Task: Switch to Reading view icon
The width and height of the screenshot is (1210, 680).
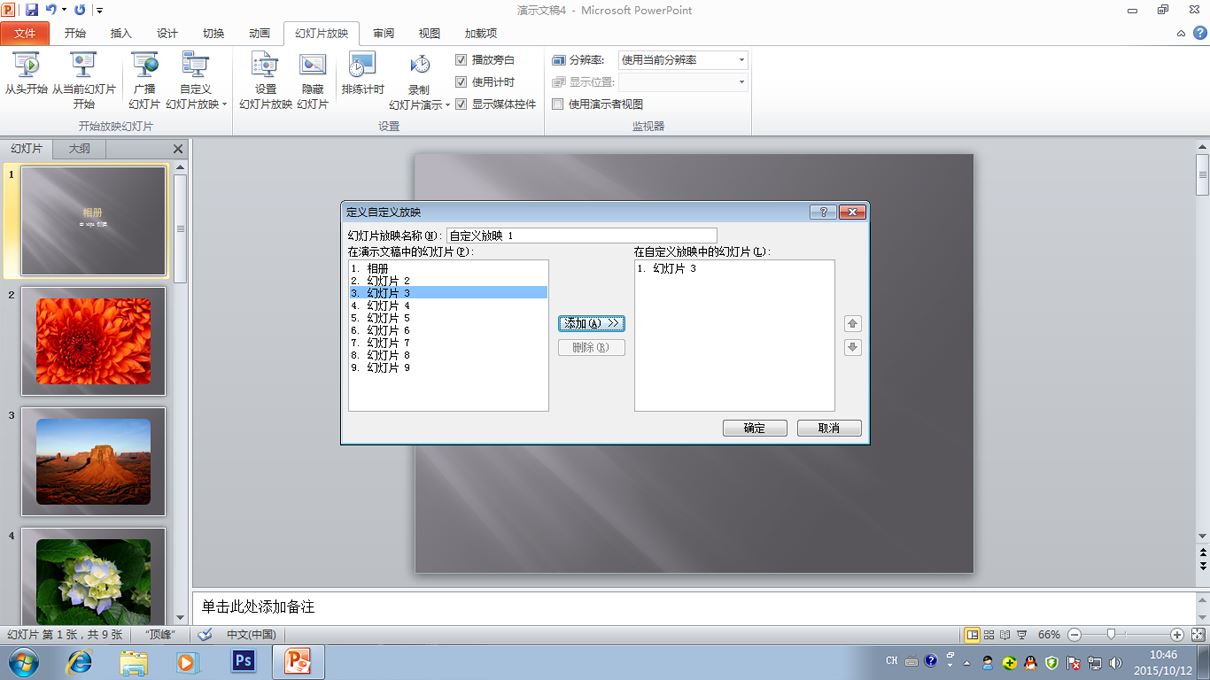Action: click(x=1004, y=635)
